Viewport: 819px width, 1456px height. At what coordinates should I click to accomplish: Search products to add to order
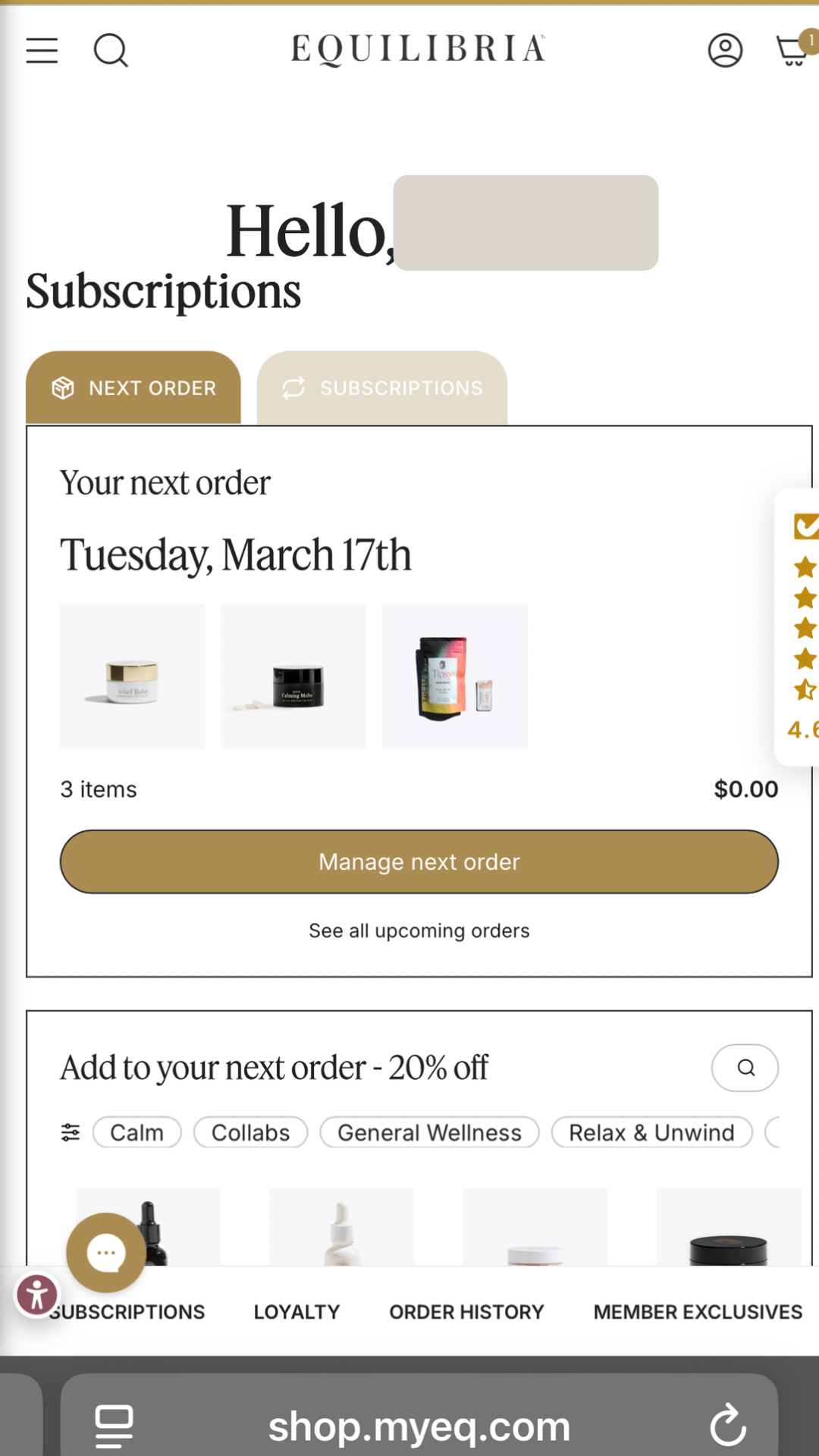click(x=745, y=1068)
